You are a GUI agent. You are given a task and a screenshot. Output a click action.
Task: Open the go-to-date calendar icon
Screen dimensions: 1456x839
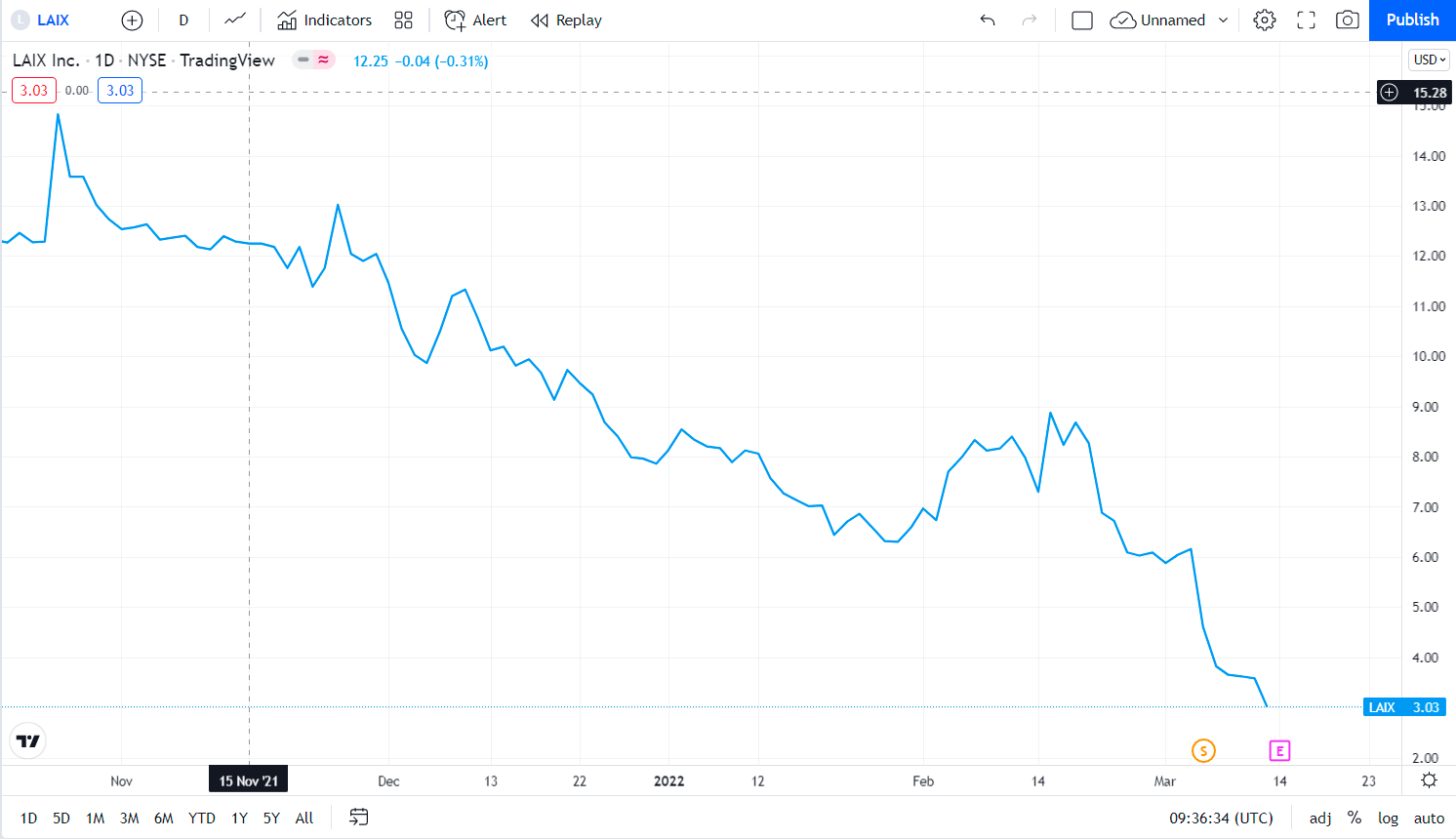(359, 818)
